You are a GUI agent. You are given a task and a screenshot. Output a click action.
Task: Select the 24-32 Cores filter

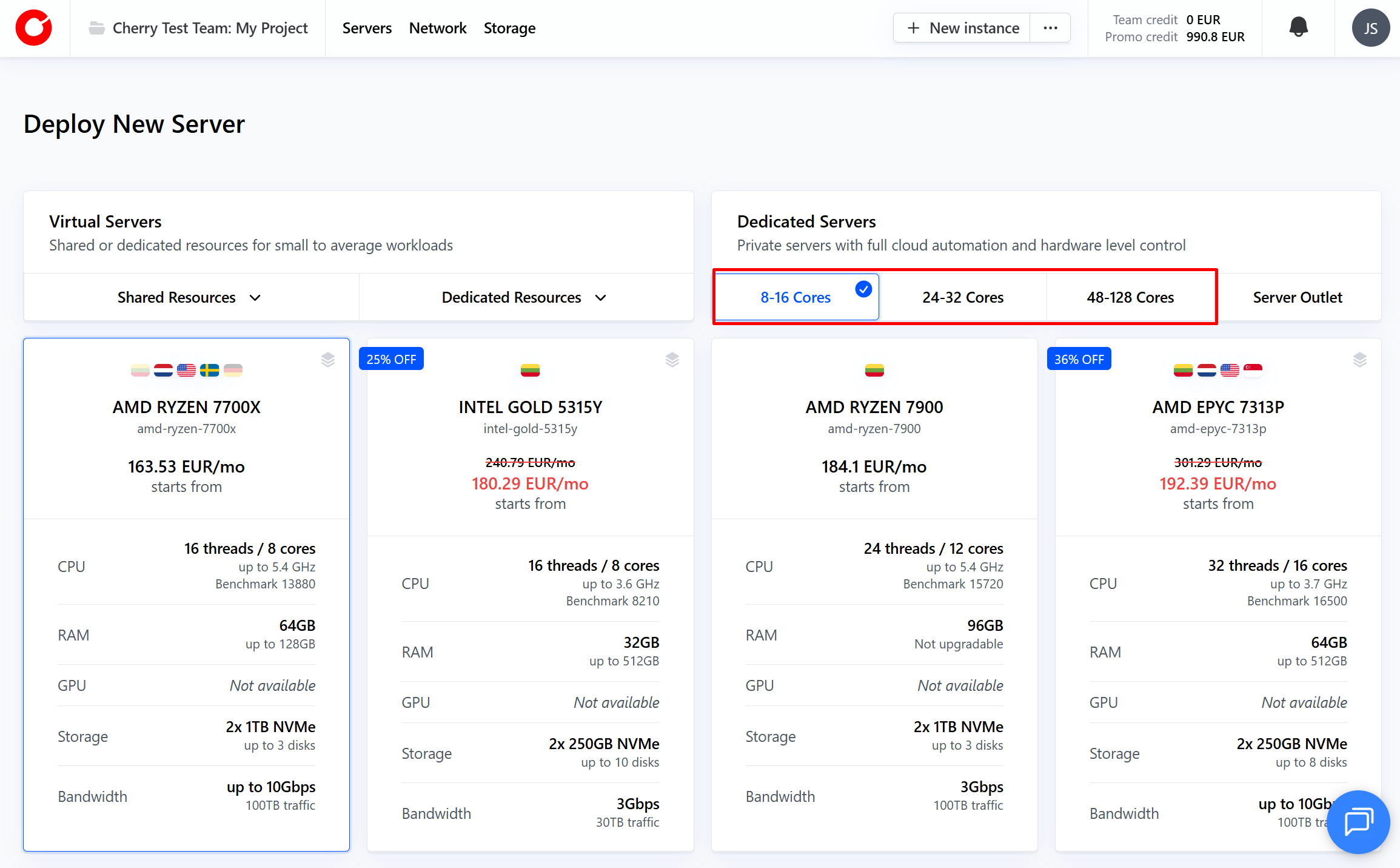(x=963, y=297)
